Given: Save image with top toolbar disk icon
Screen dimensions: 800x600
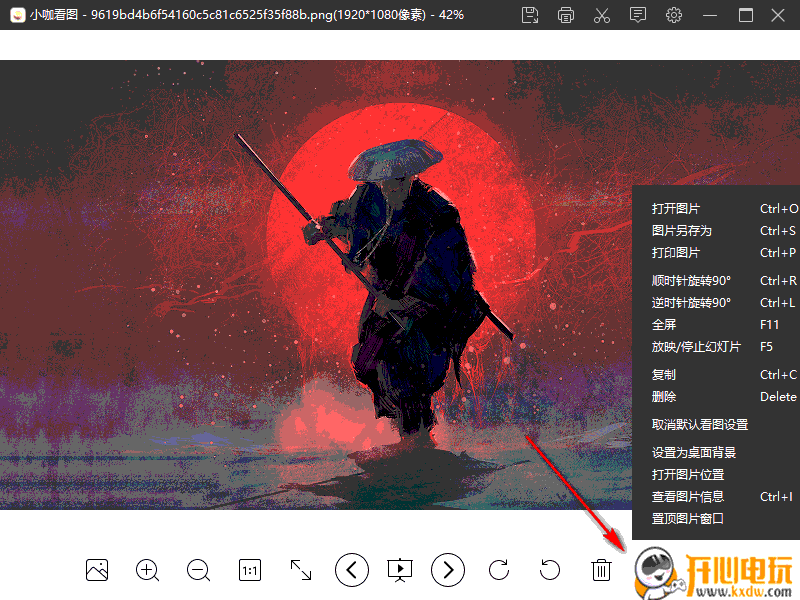Looking at the screenshot, I should pos(530,16).
